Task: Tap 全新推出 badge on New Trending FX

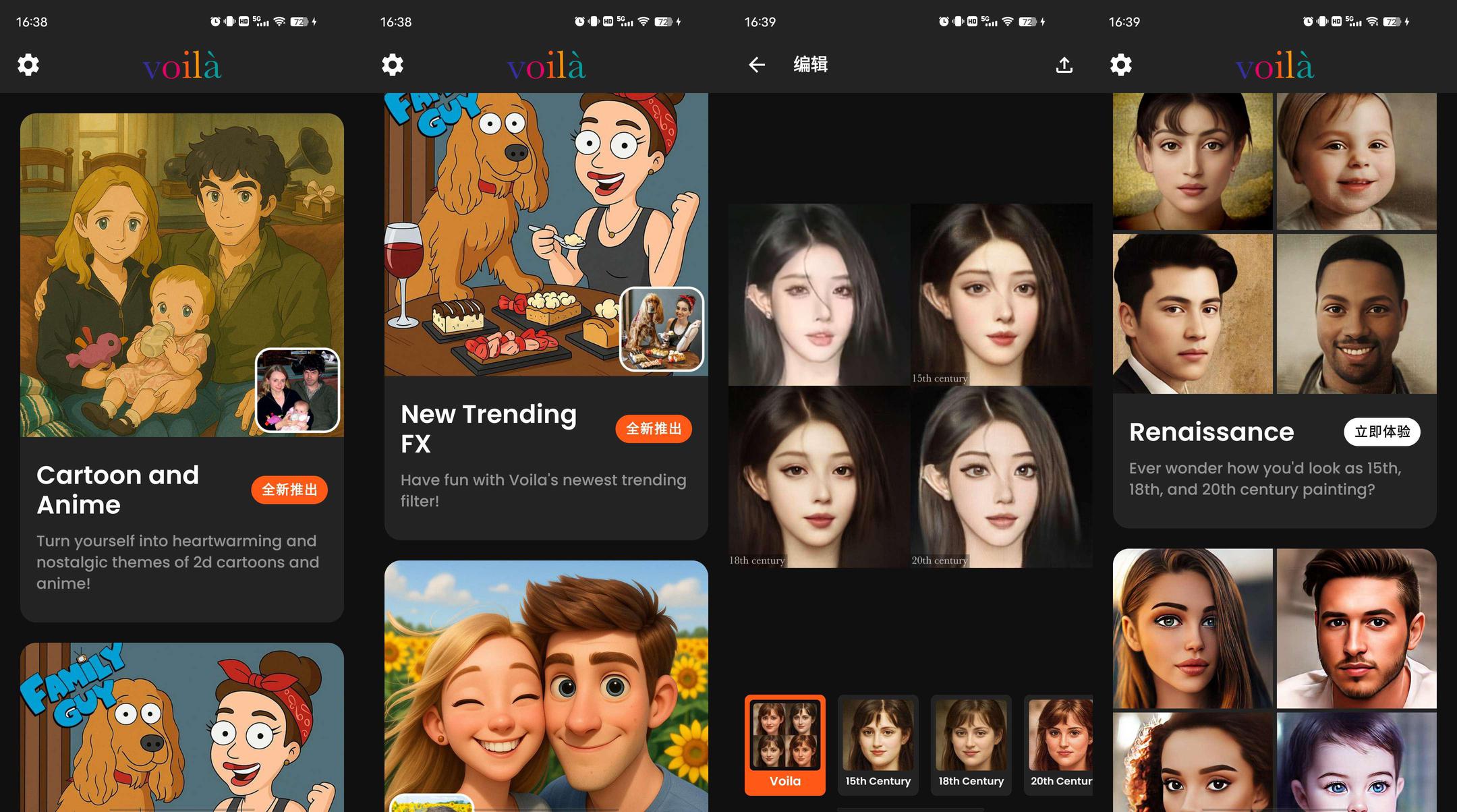Action: (x=653, y=429)
